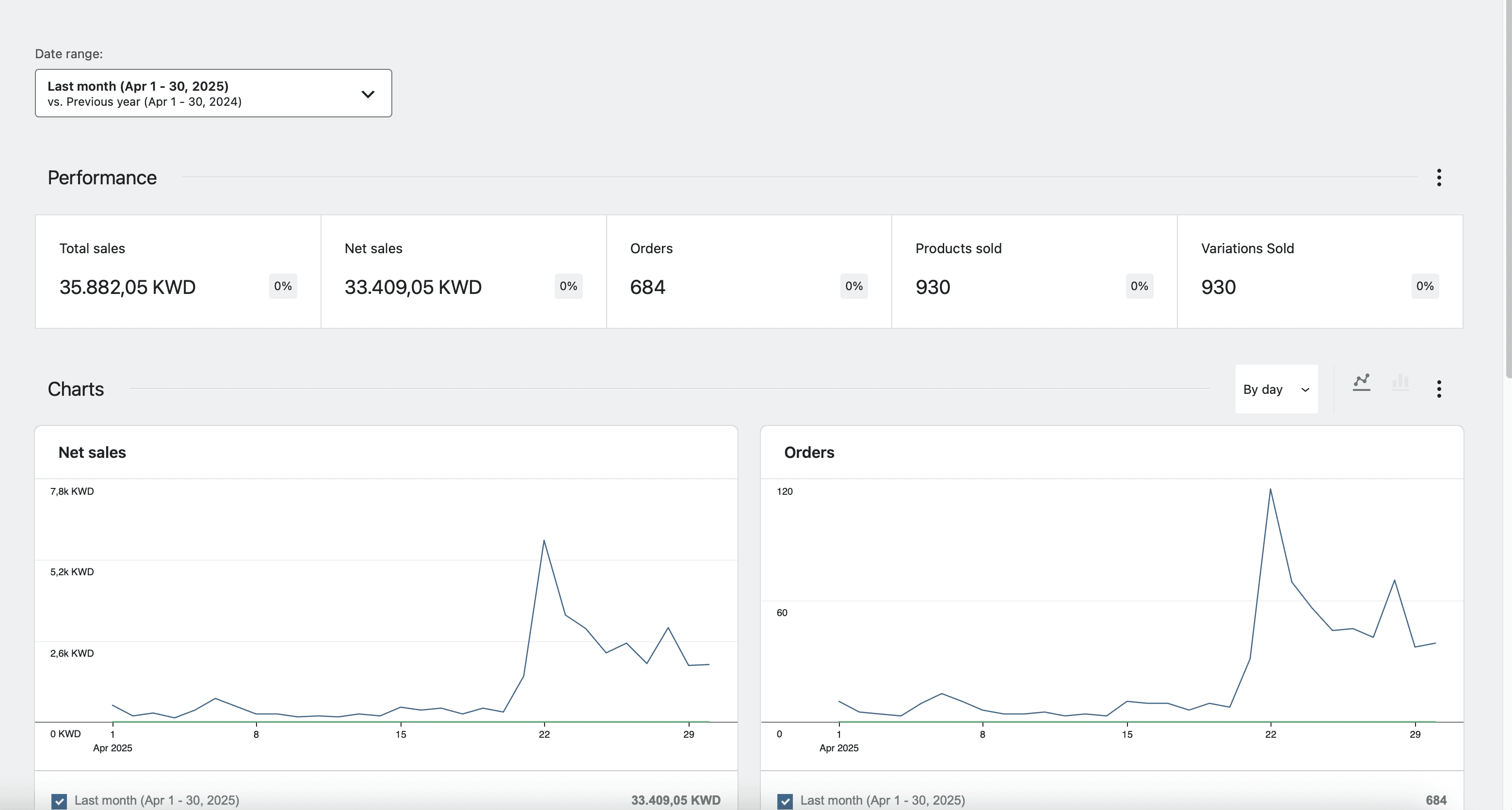
Task: Click the Orders chart peak at 22
Action: click(x=1270, y=489)
